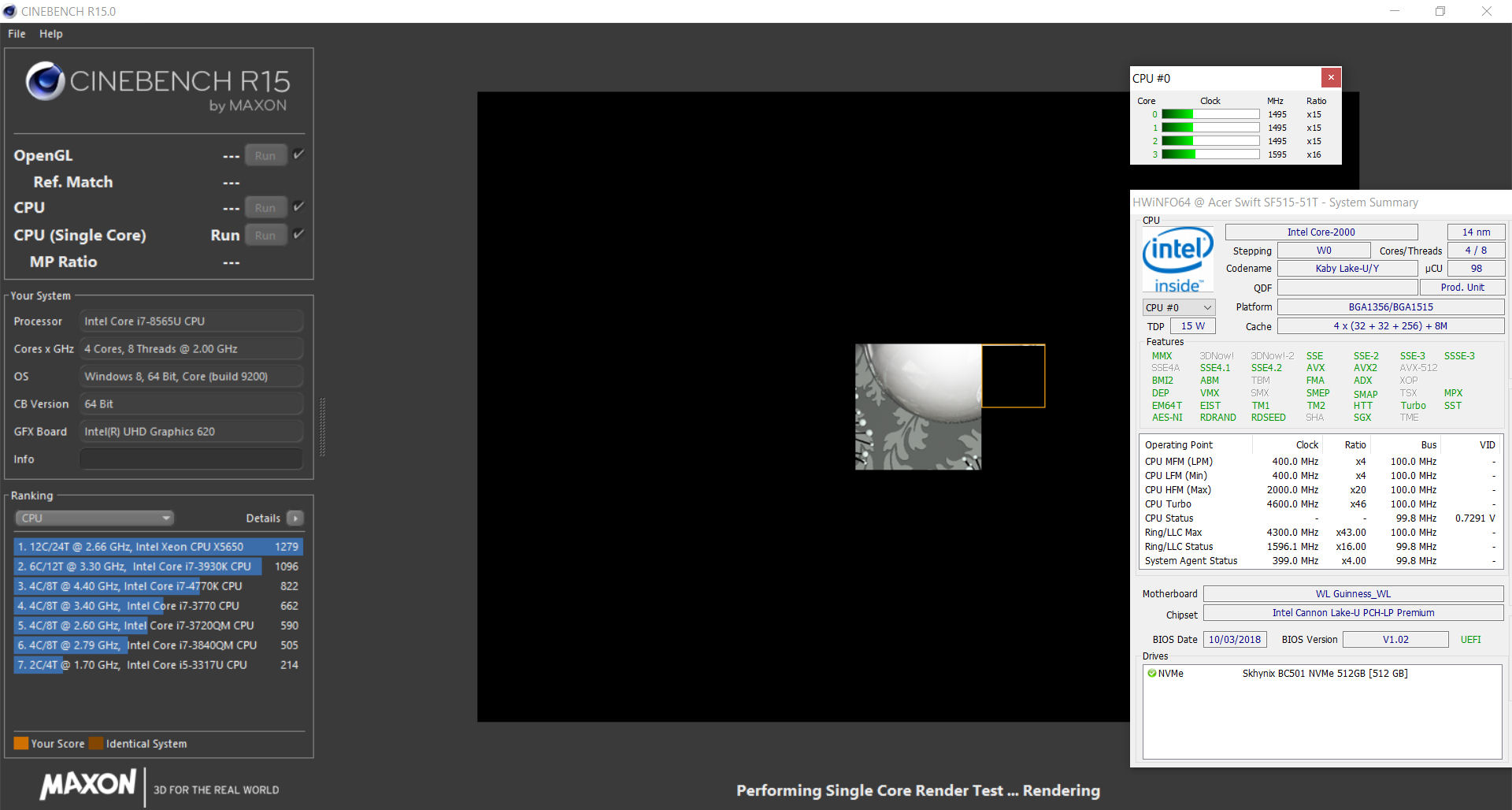Click the OpenGL Run button
The image size is (1512, 810).
tap(265, 156)
